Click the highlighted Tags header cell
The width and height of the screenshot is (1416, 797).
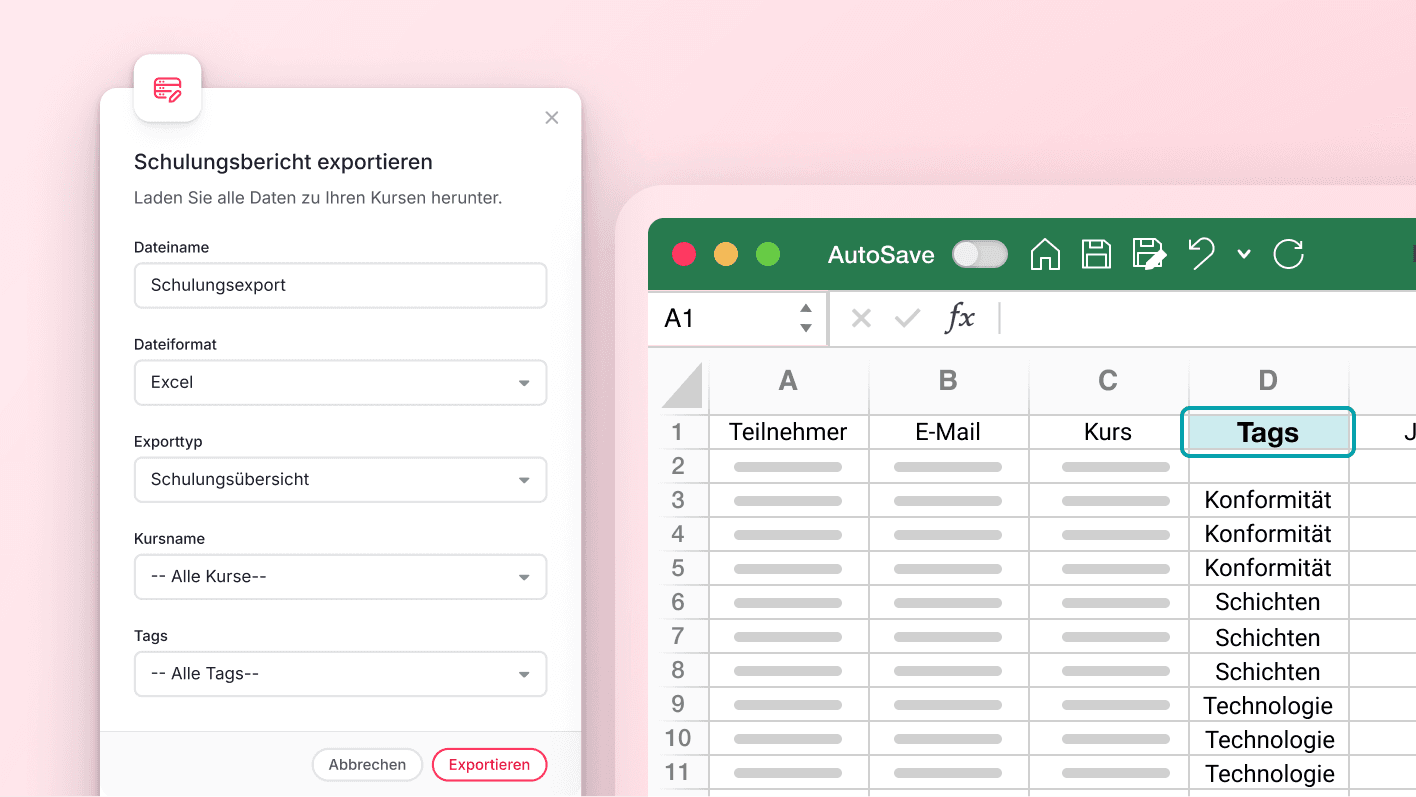click(x=1268, y=432)
